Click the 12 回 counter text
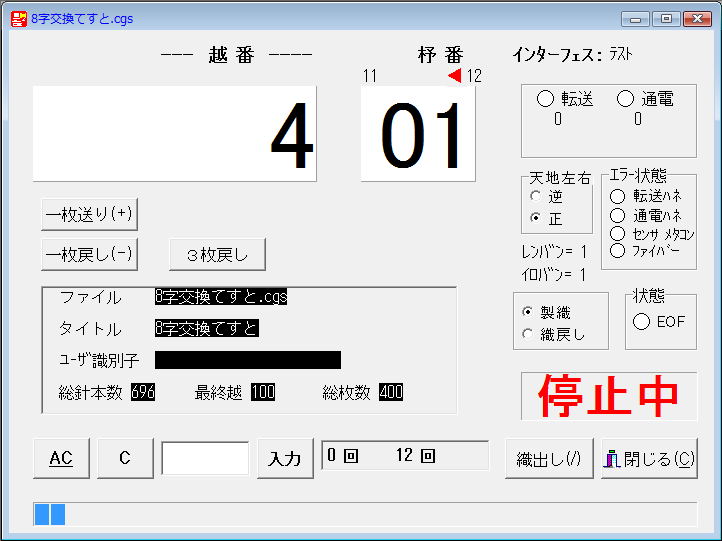The width and height of the screenshot is (722, 541). click(x=415, y=455)
